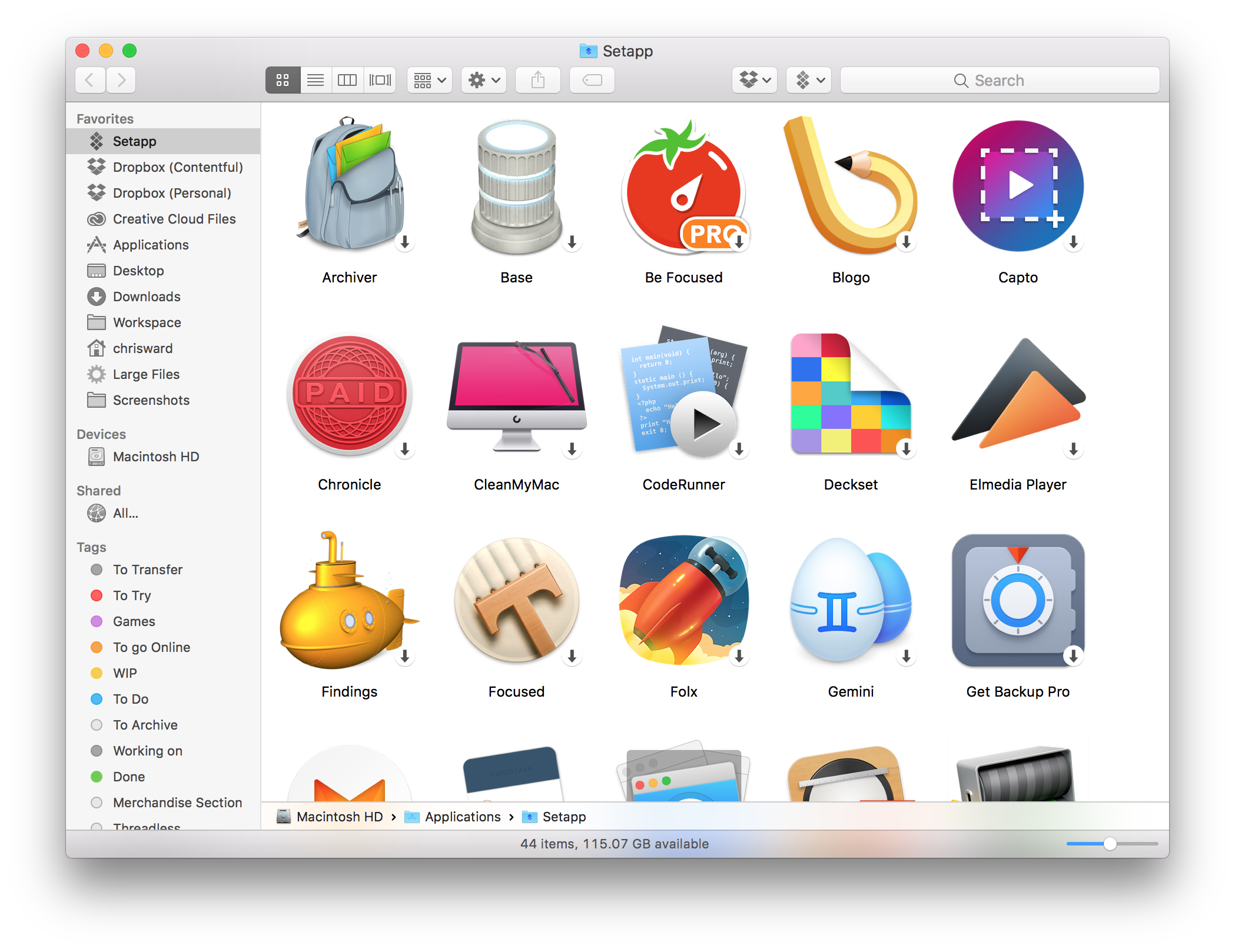Launch Capto screen recorder icon
The image size is (1235, 952).
[1017, 186]
